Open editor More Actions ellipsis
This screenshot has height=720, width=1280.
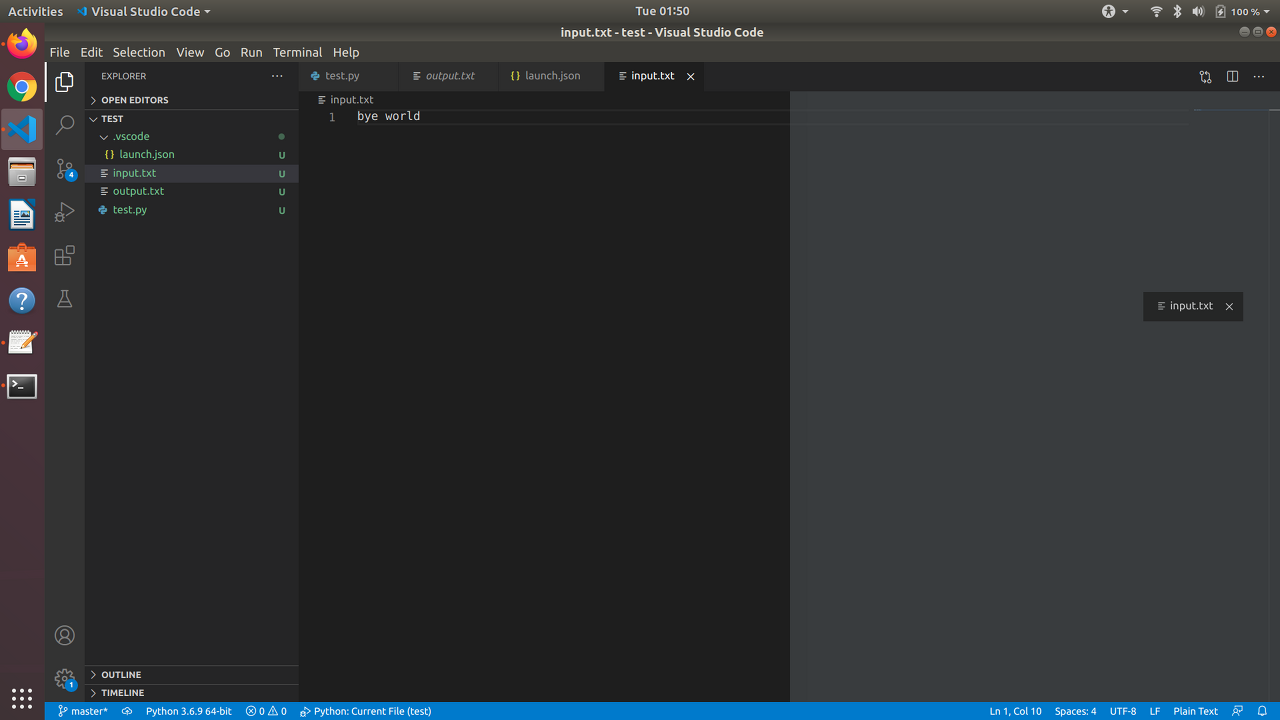(1259, 76)
